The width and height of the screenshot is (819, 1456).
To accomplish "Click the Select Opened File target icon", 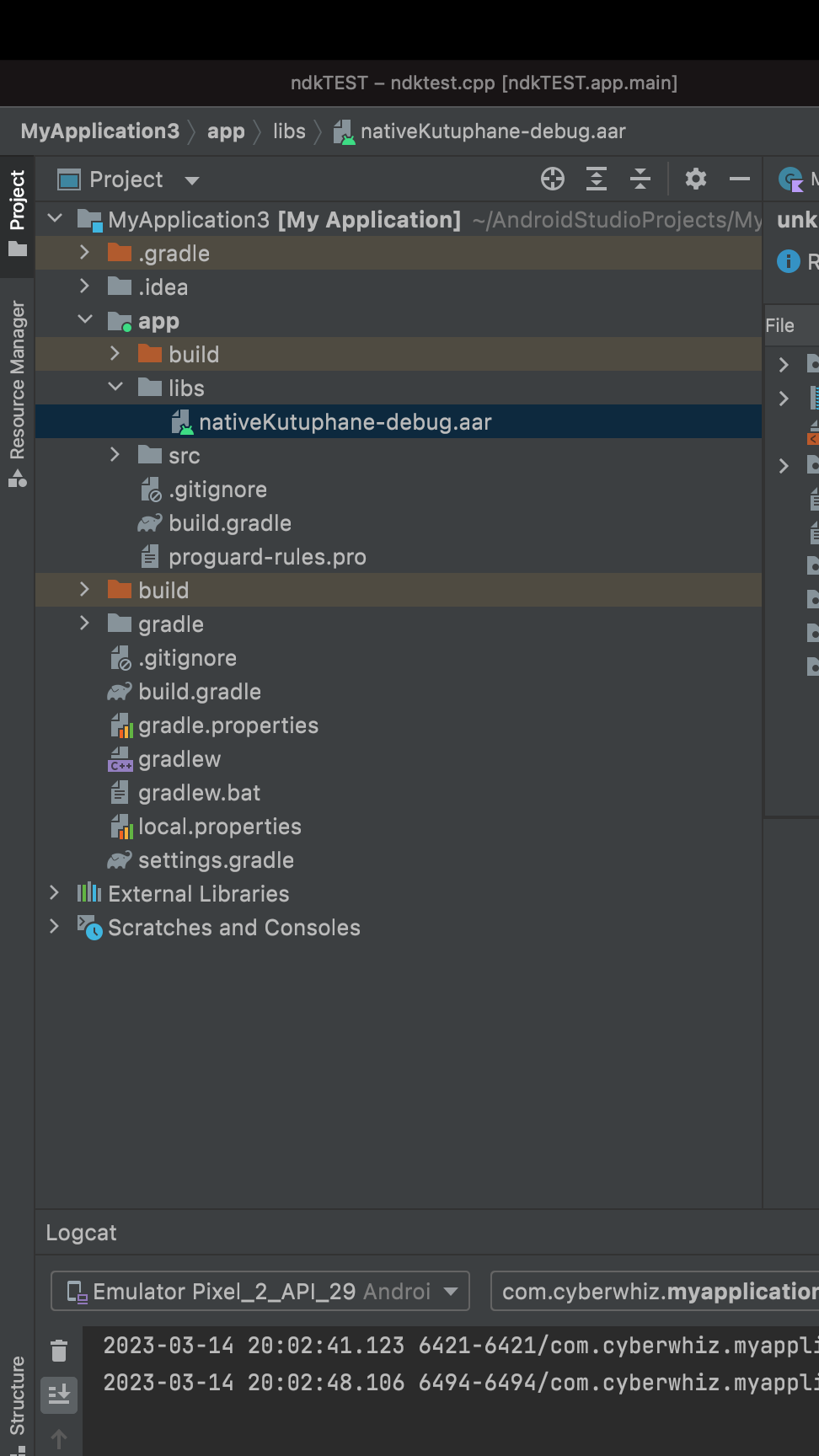I will point(553,179).
